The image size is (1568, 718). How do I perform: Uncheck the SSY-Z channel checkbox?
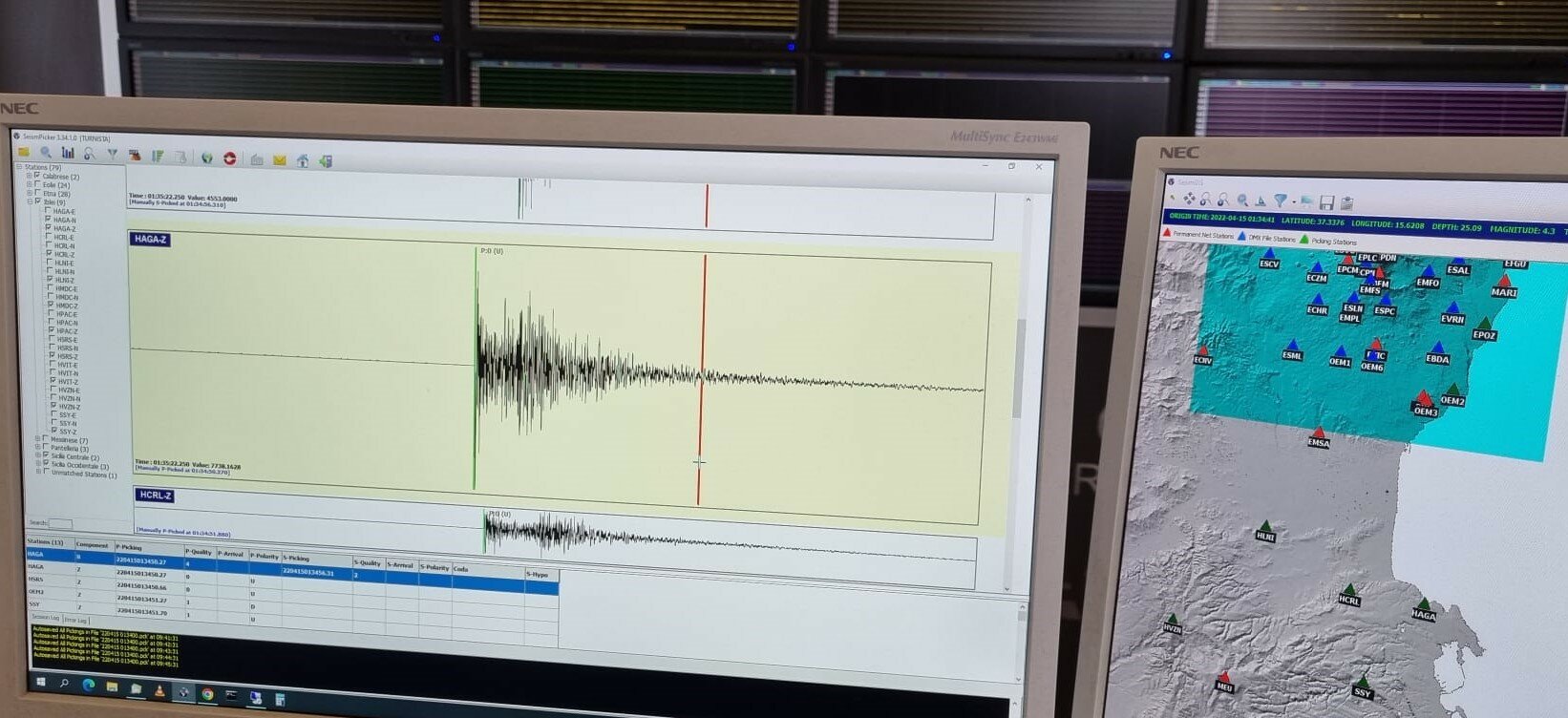(53, 431)
